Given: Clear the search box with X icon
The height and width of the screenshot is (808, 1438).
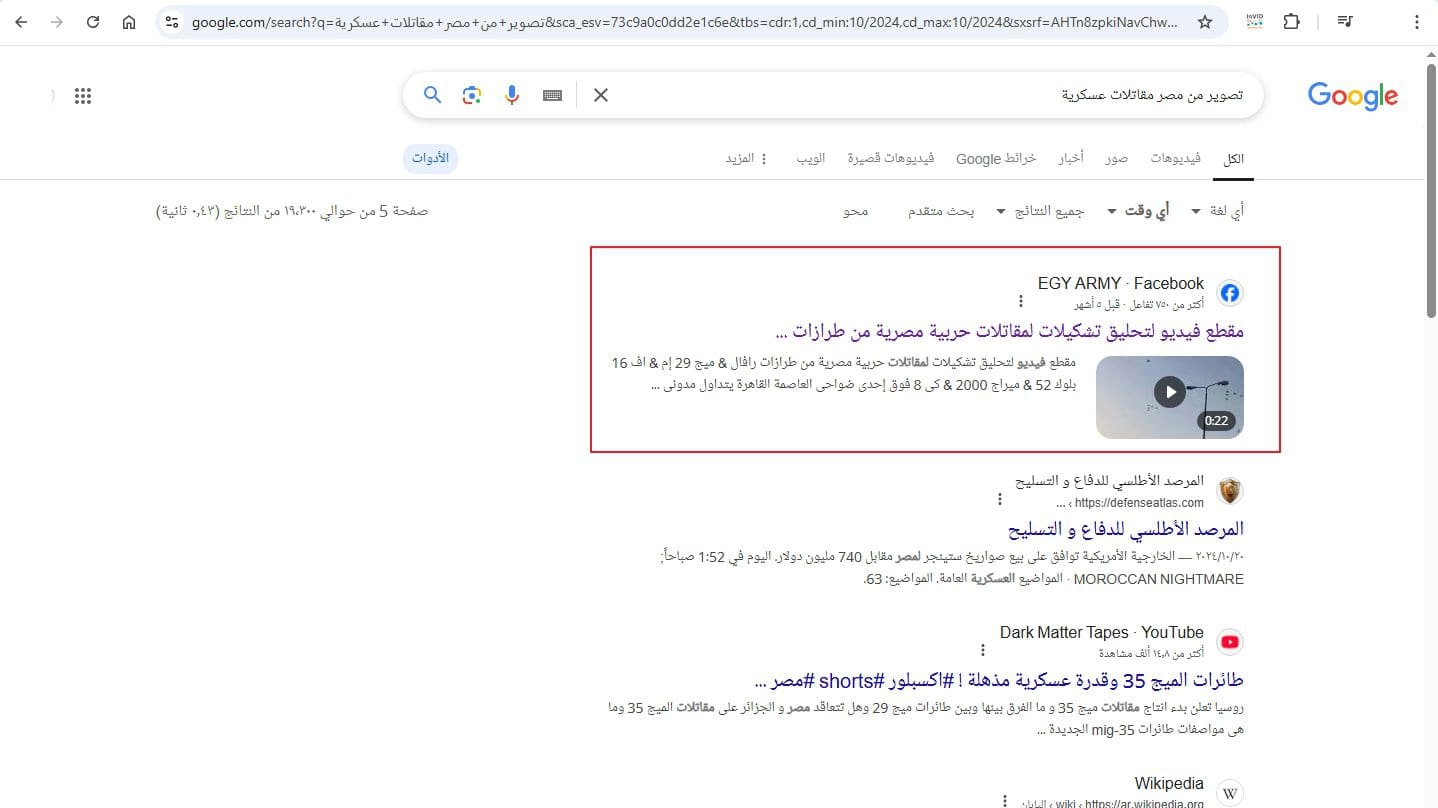Looking at the screenshot, I should (x=600, y=95).
